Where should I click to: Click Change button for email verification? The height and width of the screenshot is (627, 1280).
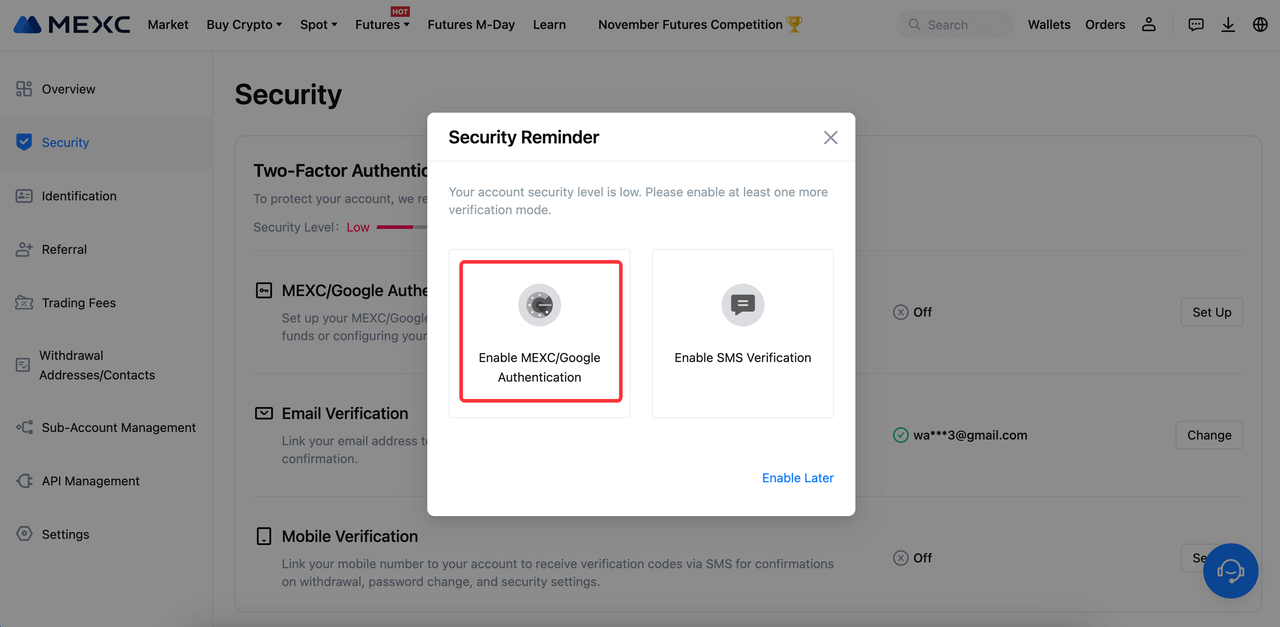pyautogui.click(x=1209, y=435)
